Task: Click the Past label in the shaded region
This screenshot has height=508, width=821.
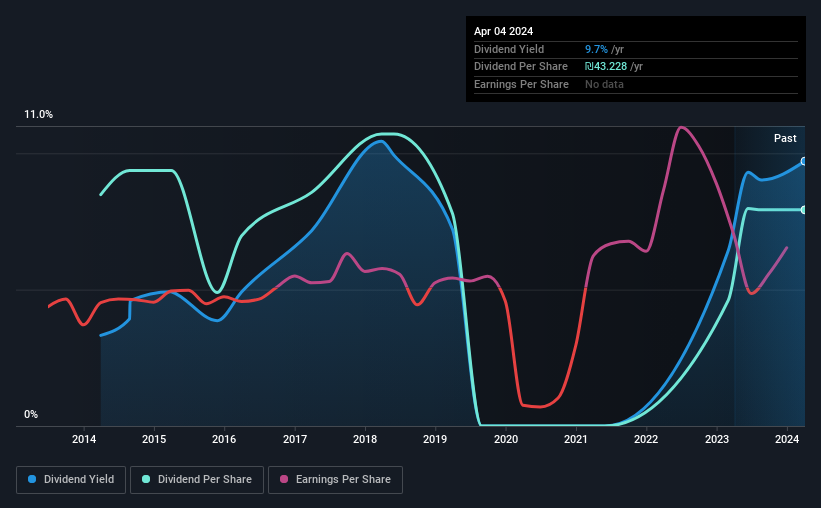Action: 785,138
